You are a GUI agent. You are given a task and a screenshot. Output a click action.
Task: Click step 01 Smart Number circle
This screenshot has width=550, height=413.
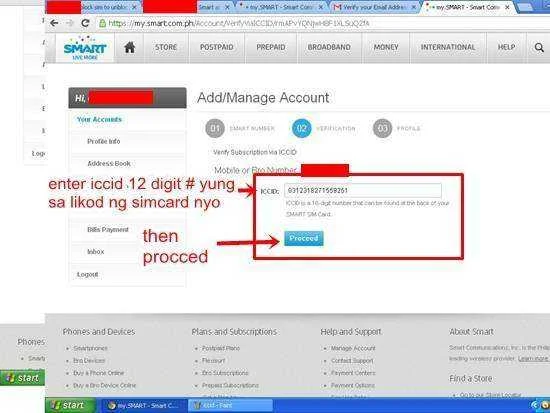215,128
